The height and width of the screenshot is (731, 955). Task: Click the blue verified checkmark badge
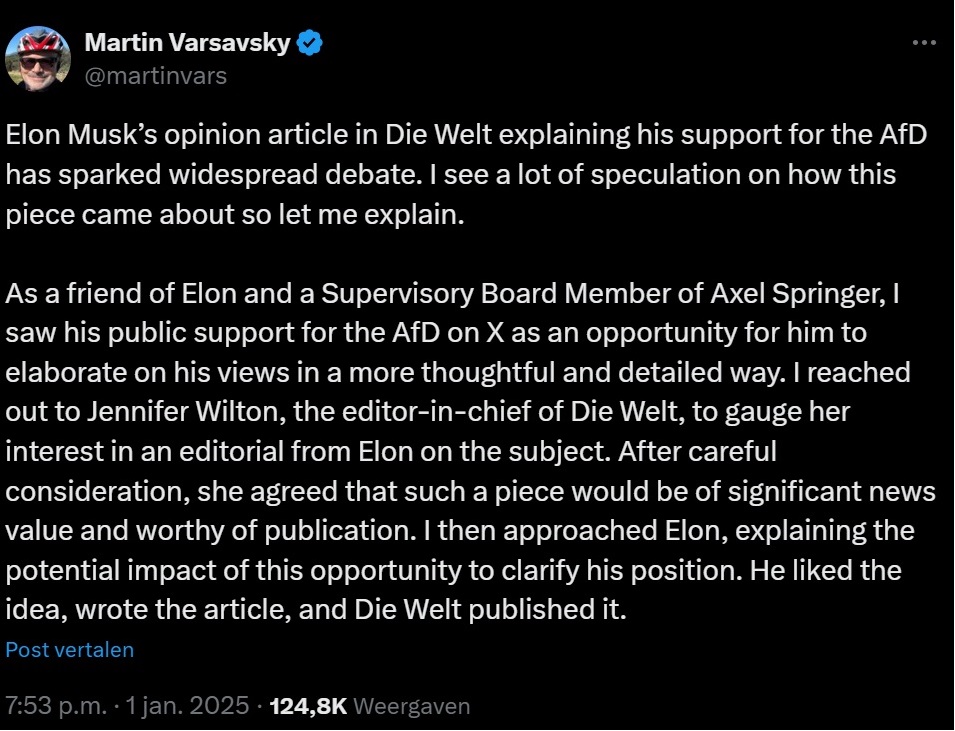tap(310, 43)
